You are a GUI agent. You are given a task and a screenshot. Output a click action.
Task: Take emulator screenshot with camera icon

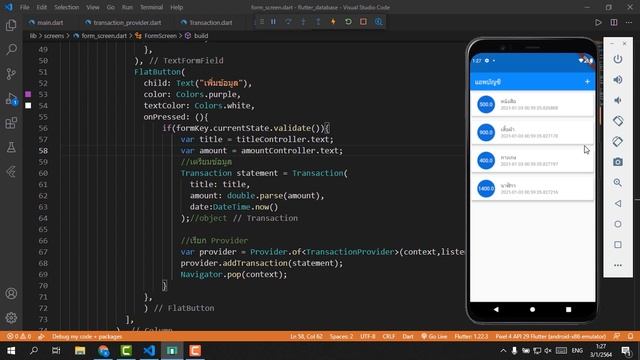click(618, 162)
